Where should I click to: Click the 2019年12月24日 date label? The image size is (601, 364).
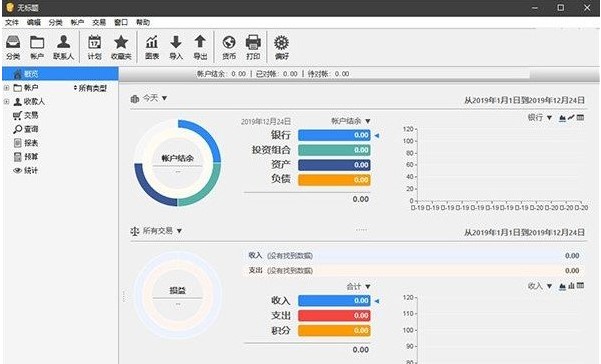(266, 121)
